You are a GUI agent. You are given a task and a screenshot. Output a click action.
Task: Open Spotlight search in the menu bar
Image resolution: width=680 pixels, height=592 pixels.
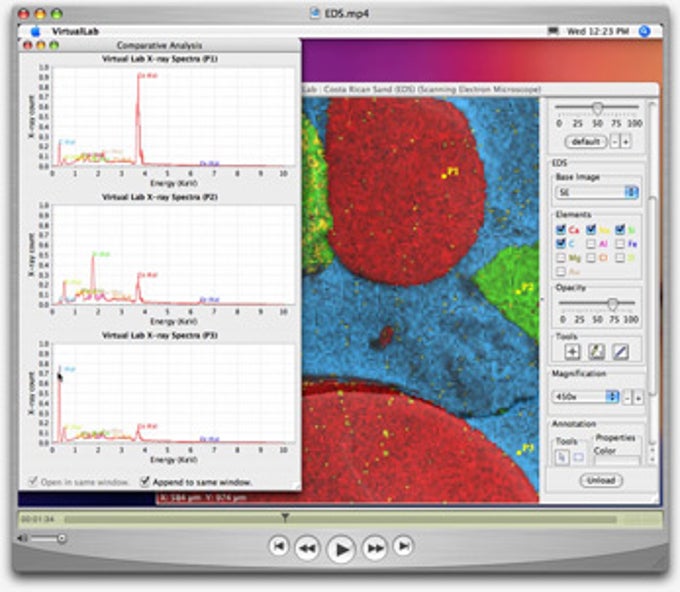645,31
